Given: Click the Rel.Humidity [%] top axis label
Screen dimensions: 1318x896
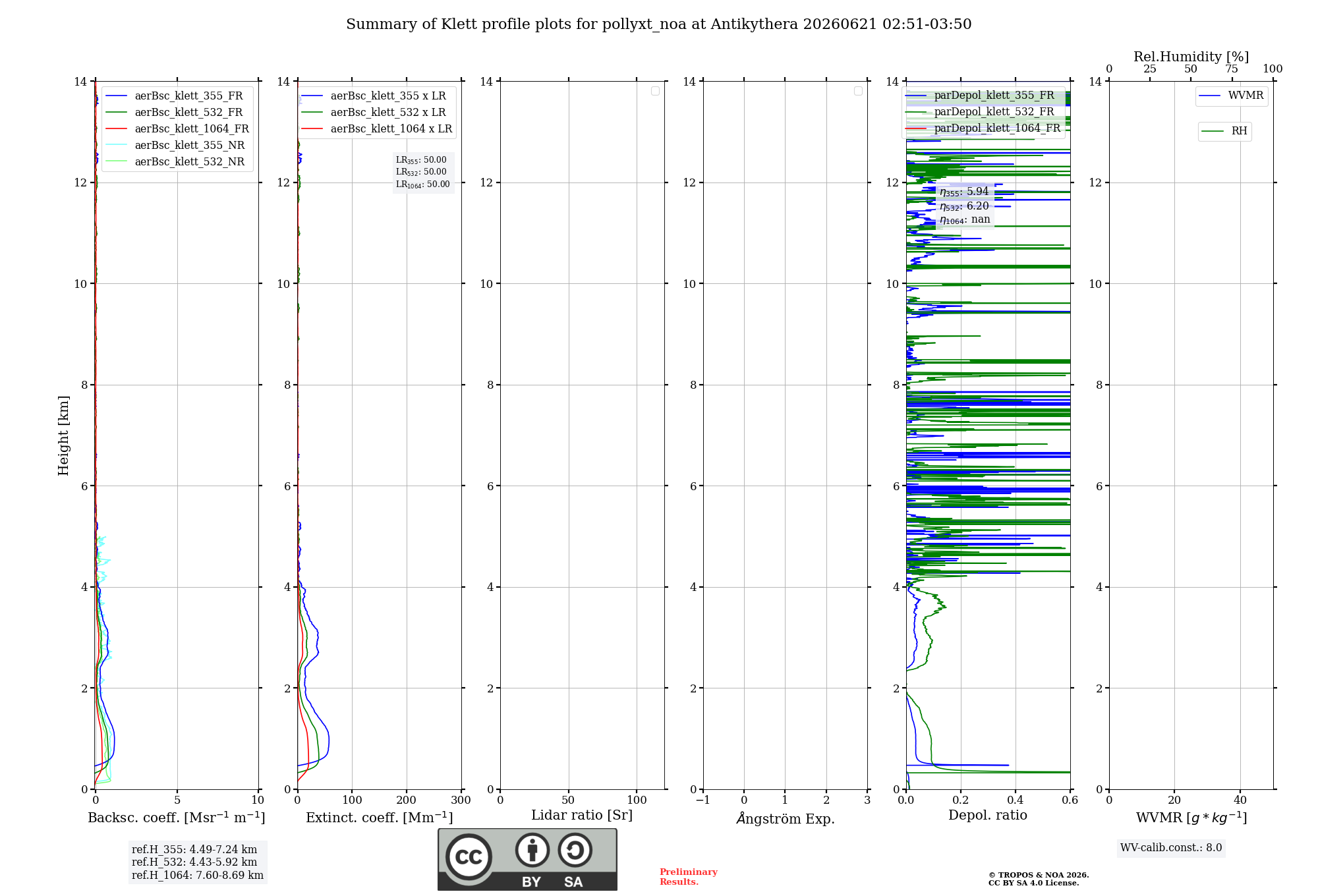Looking at the screenshot, I should pyautogui.click(x=1191, y=57).
